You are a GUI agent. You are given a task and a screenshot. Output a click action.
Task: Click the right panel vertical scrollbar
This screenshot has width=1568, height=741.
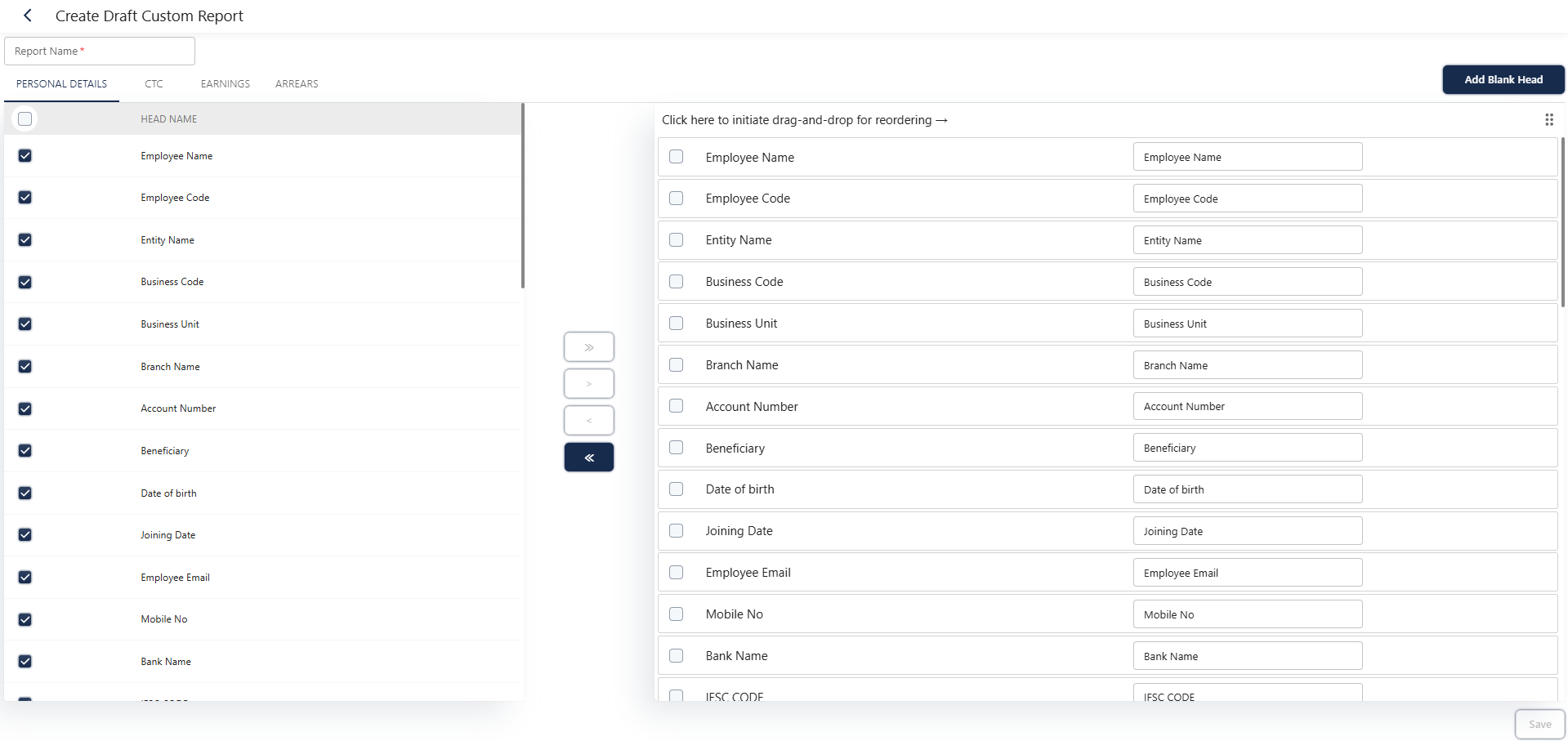click(x=1562, y=222)
